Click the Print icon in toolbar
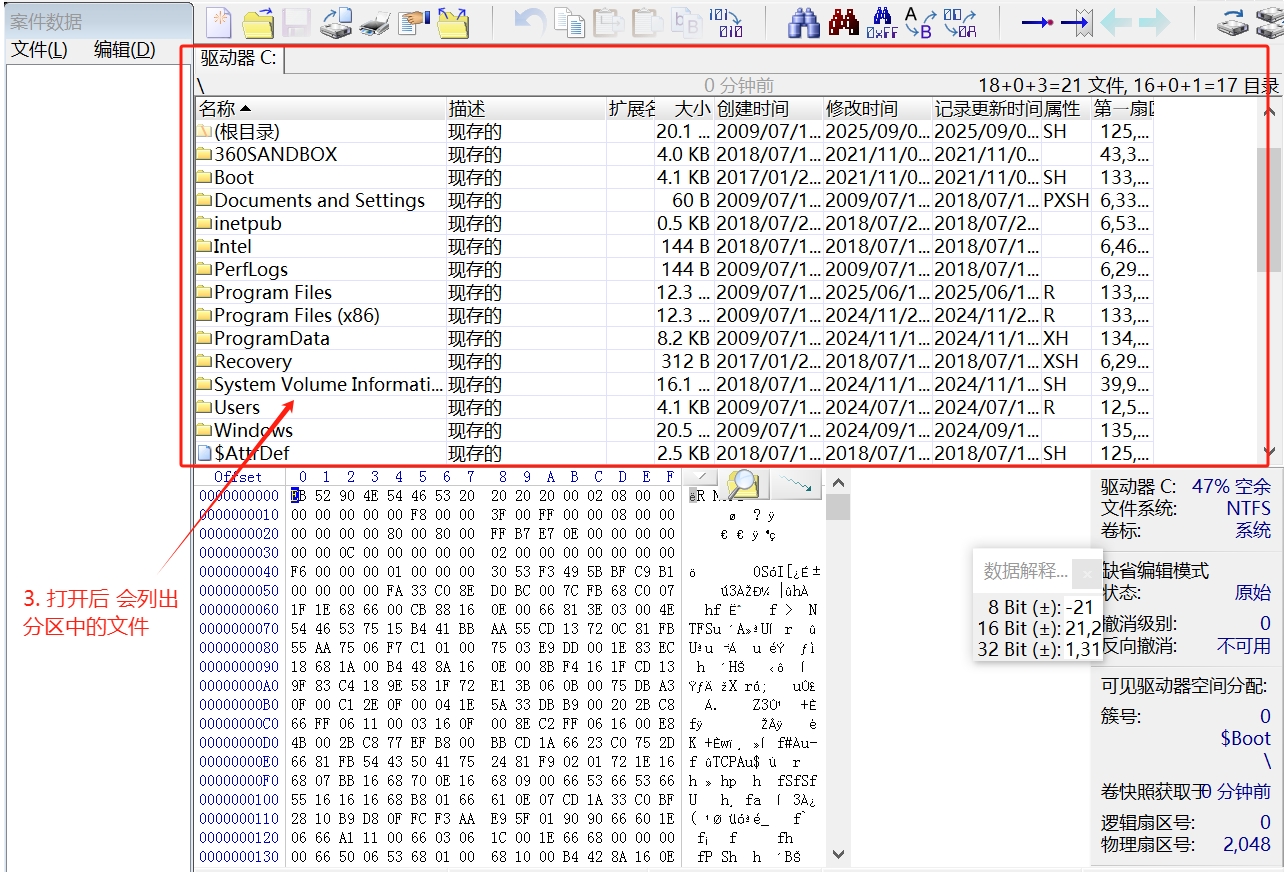1288x872 pixels. coord(375,22)
